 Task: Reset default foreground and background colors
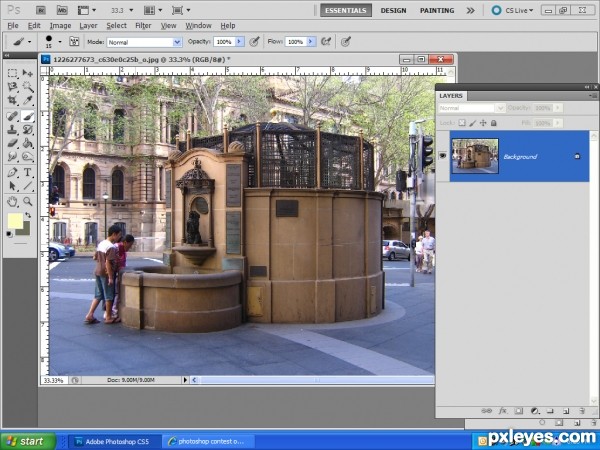pyautogui.click(x=10, y=234)
